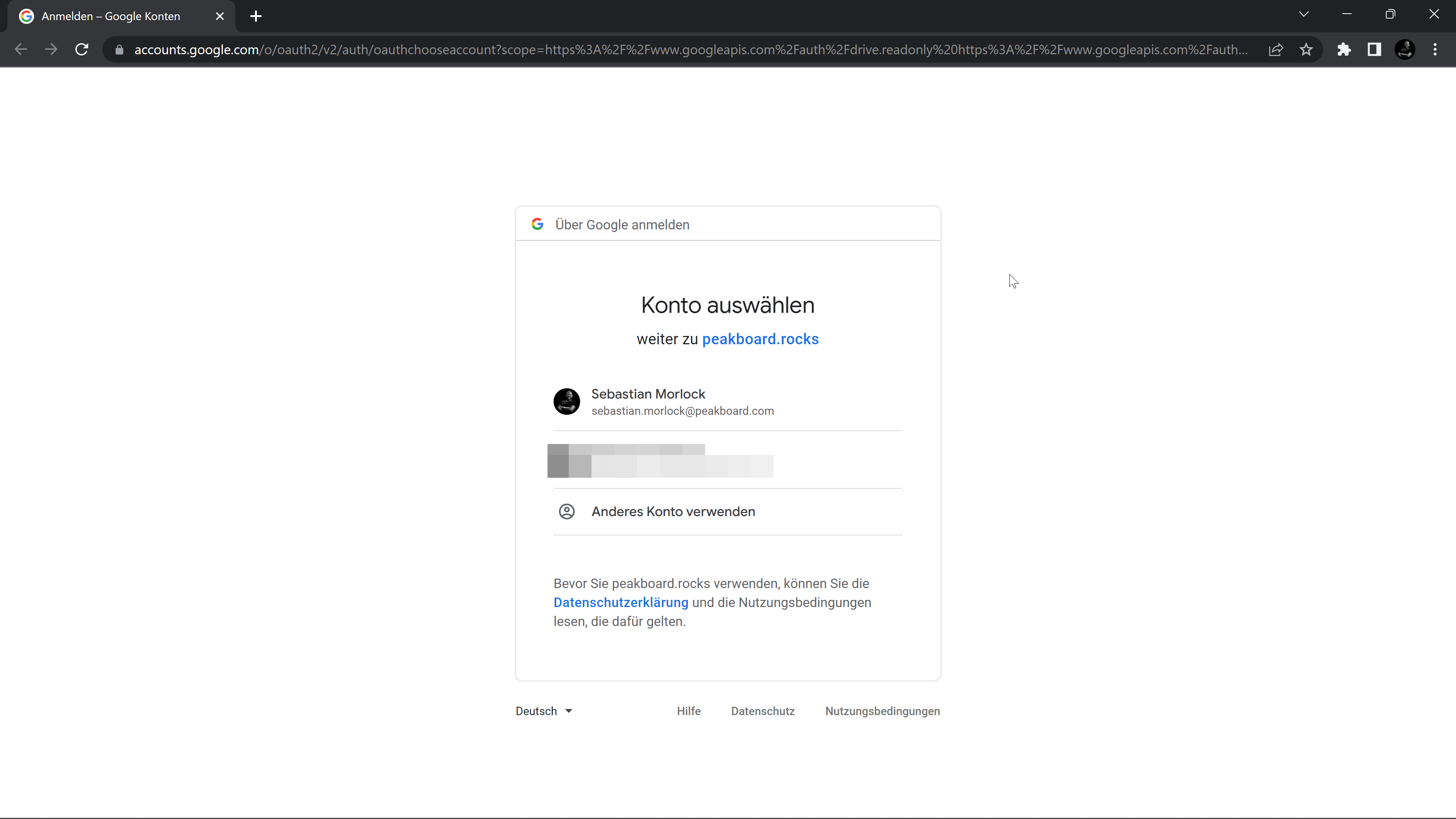Open the Chrome three-dot menu
This screenshot has width=1456, height=819.
(x=1435, y=50)
